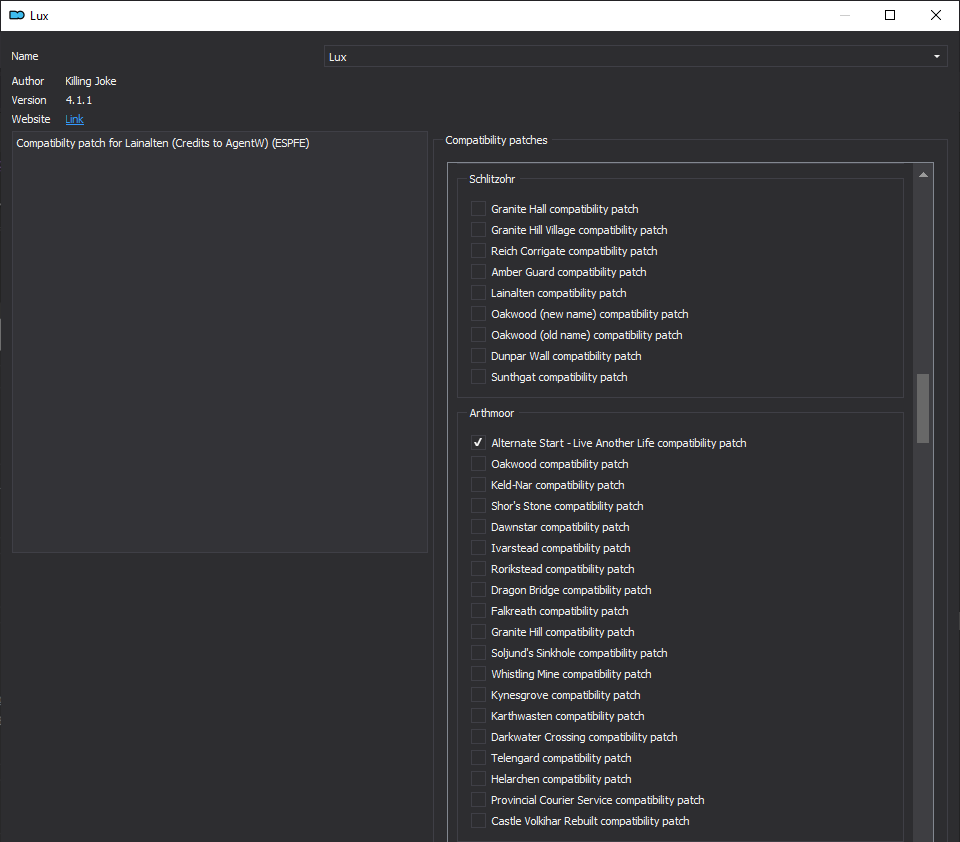This screenshot has width=960, height=842.
Task: Check Sunthgat compatibility patch
Action: click(478, 377)
